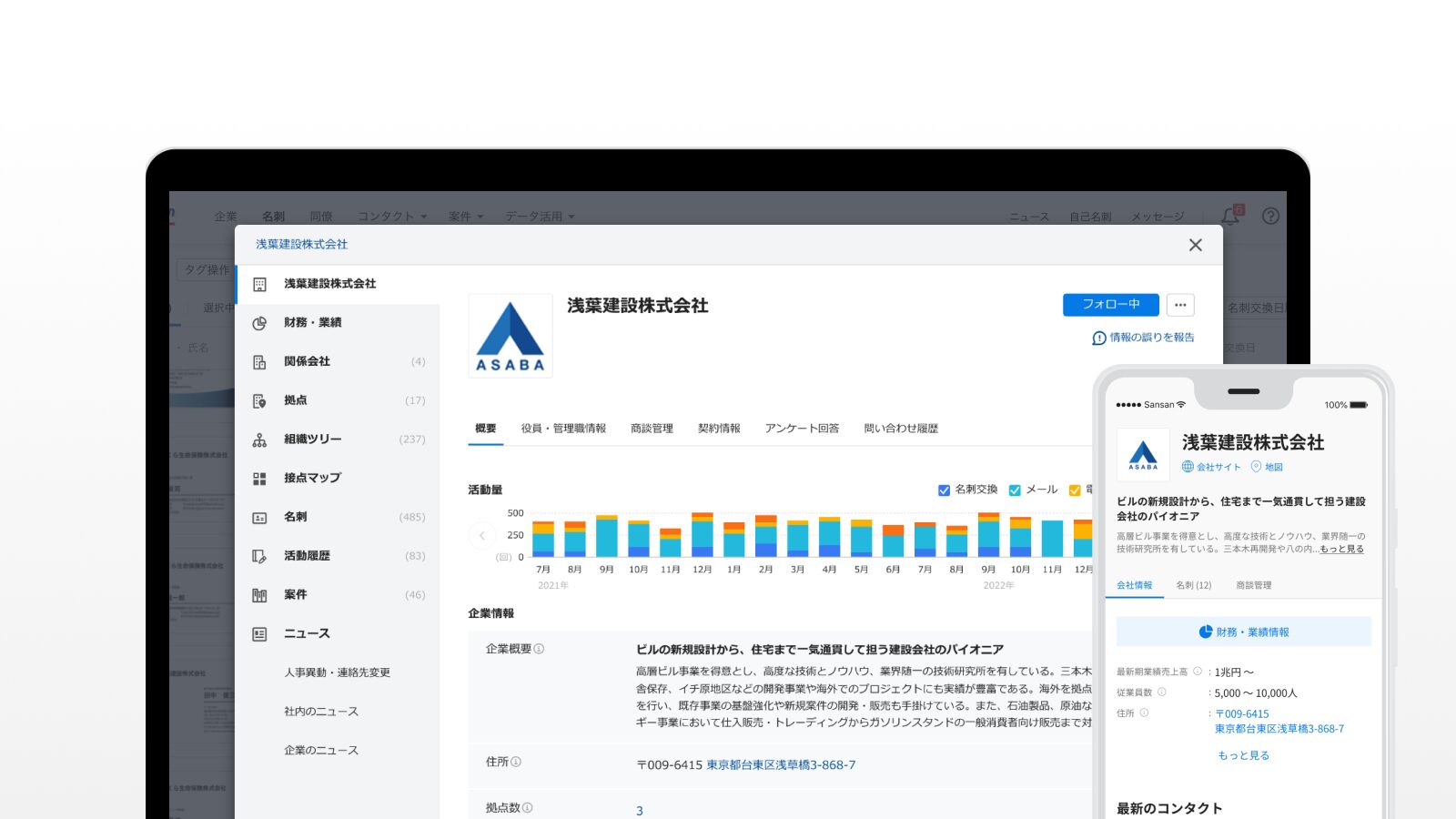Click the 情報の誤りを報告 link
Image resolution: width=1456 pixels, height=819 pixels.
point(1144,338)
